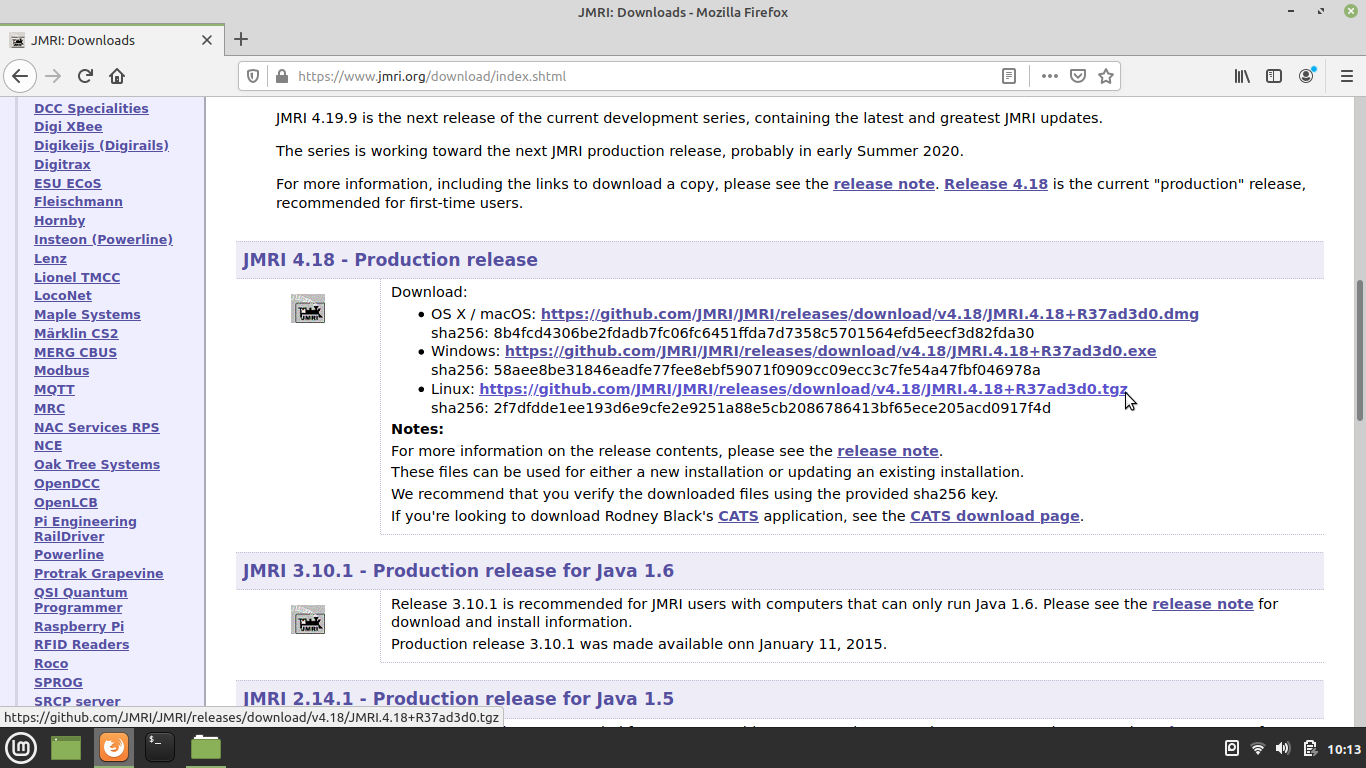Click the back navigation arrow

[20, 76]
